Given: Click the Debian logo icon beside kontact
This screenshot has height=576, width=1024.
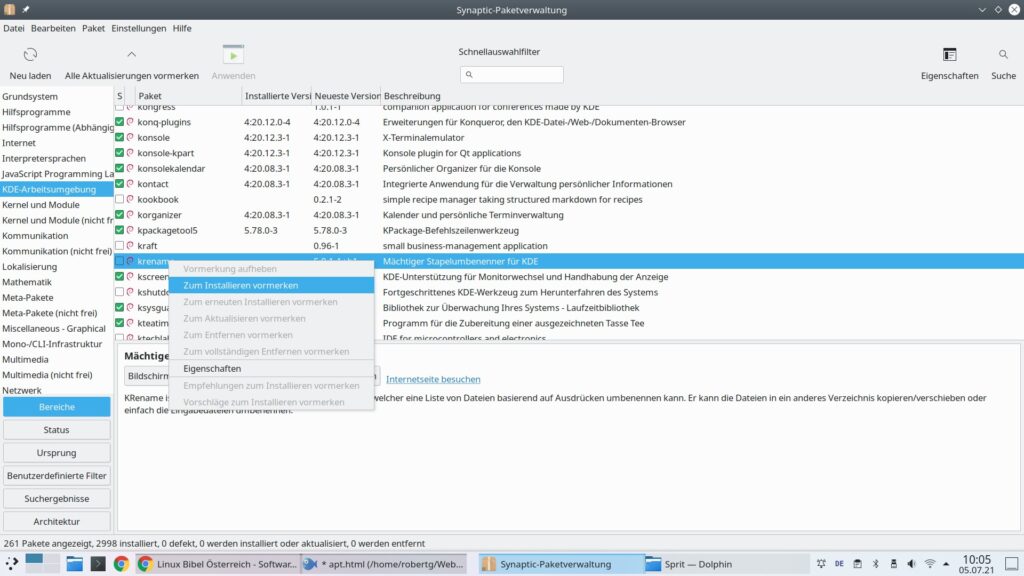Looking at the screenshot, I should point(130,184).
